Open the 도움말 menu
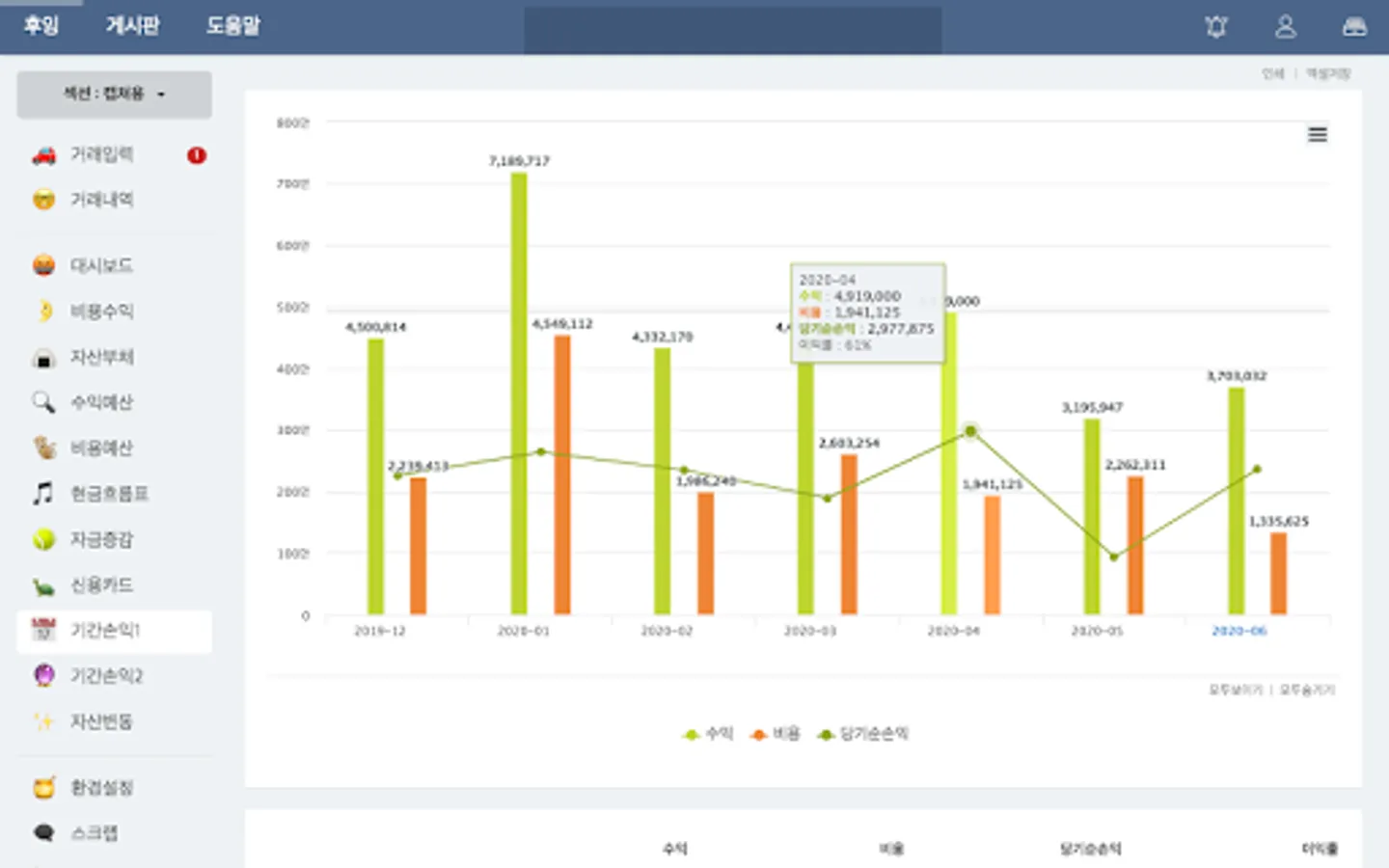 (233, 26)
